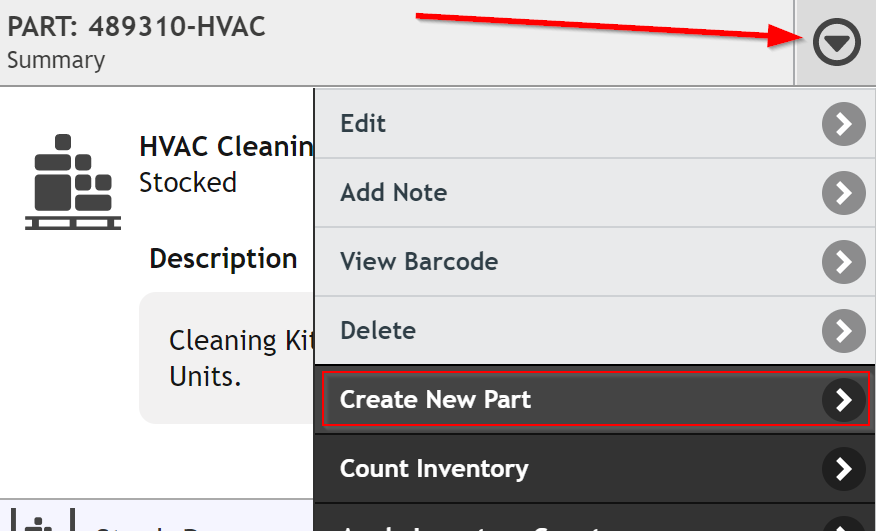Click the chevron icon beside Create New Part
The height and width of the screenshot is (531, 876).
tap(844, 400)
